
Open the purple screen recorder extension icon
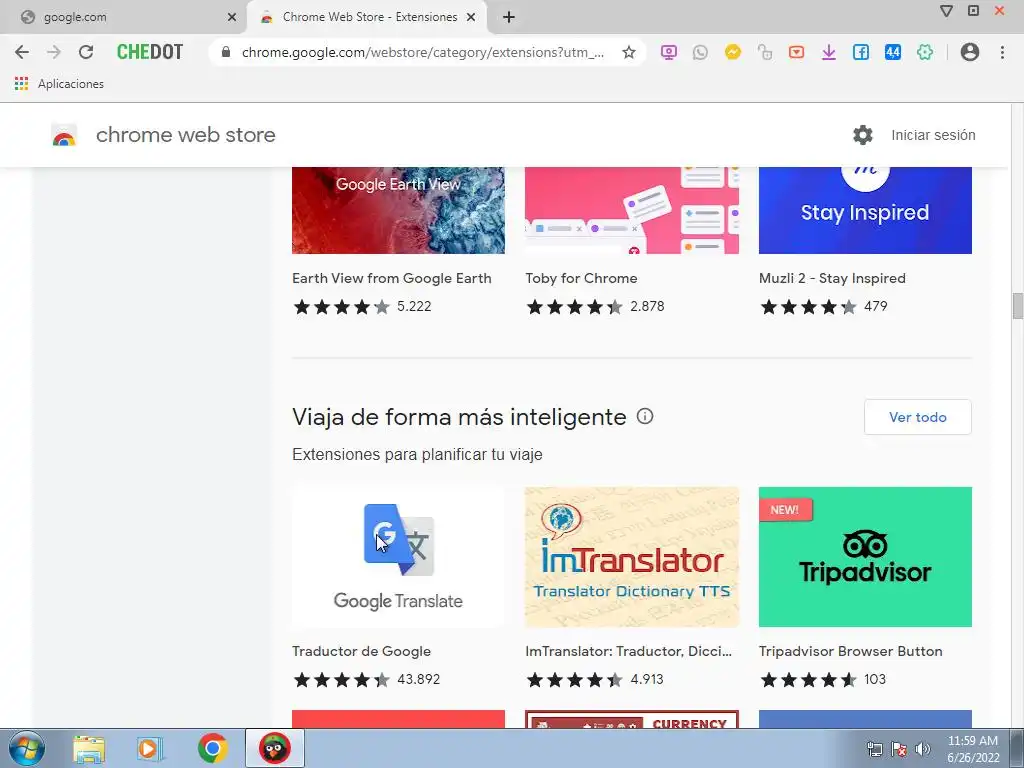click(668, 52)
